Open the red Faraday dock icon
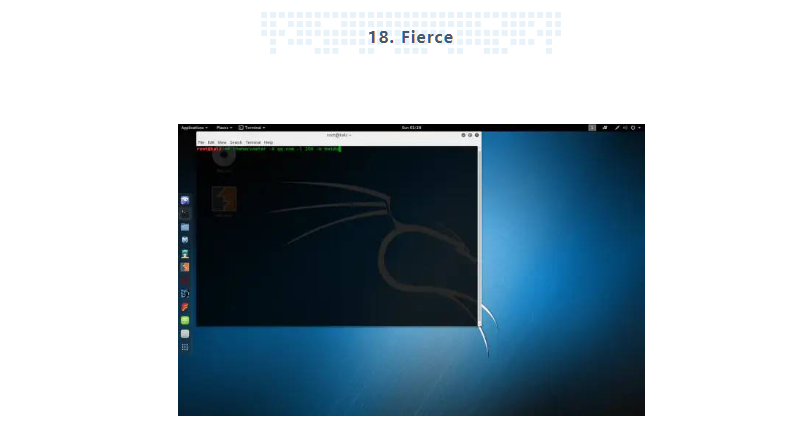 pos(184,307)
